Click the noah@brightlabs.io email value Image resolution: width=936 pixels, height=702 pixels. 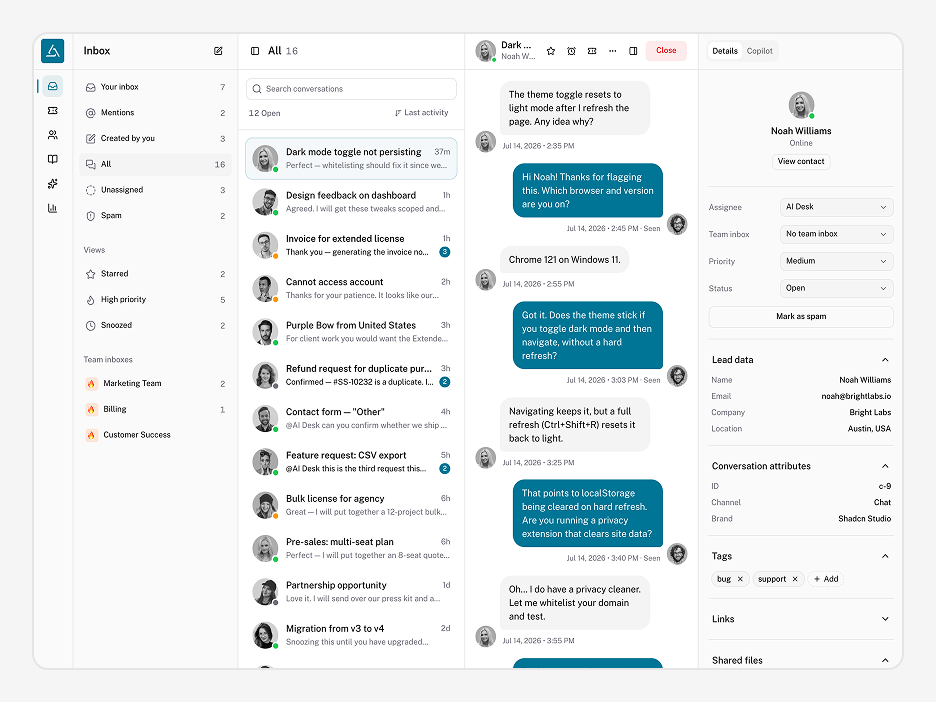click(856, 396)
